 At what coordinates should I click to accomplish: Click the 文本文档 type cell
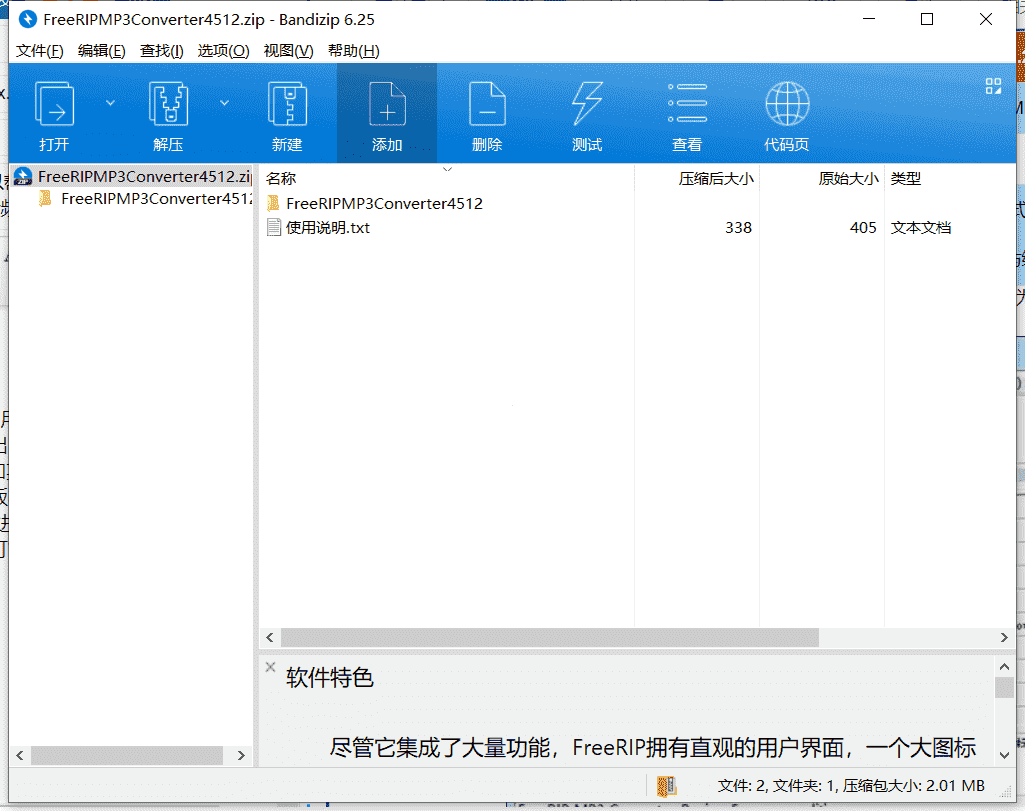pyautogui.click(x=921, y=227)
